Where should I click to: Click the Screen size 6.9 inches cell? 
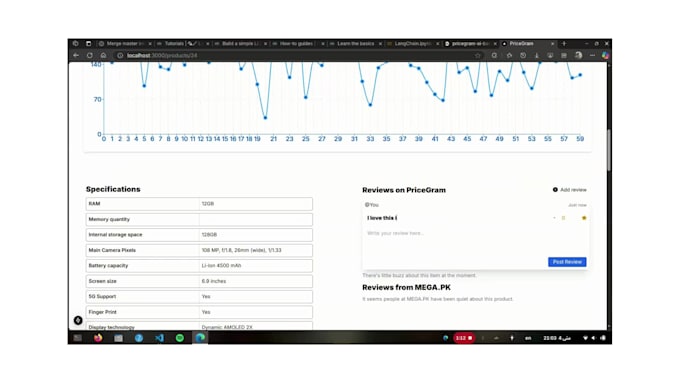255,281
